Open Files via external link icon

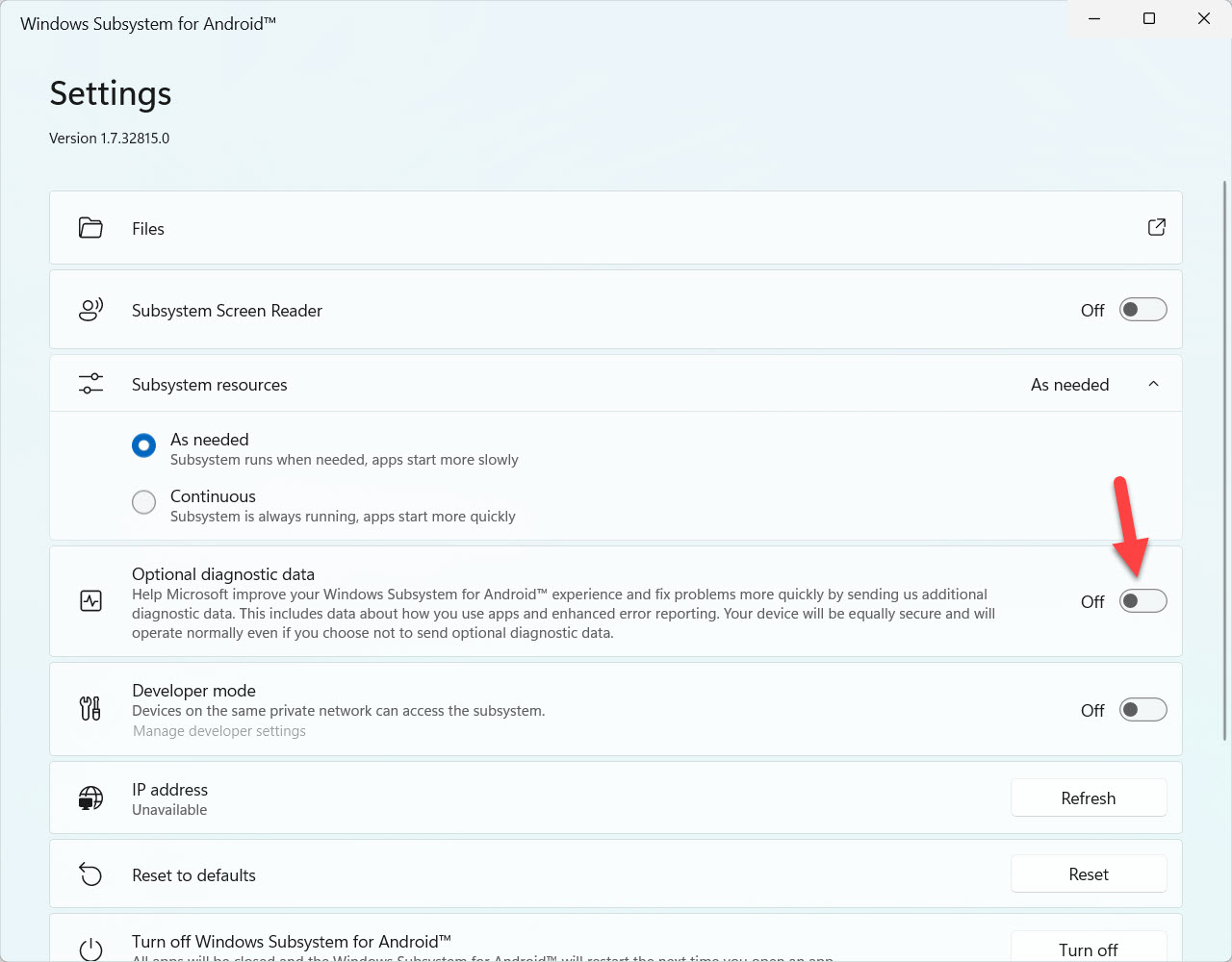pos(1156,227)
